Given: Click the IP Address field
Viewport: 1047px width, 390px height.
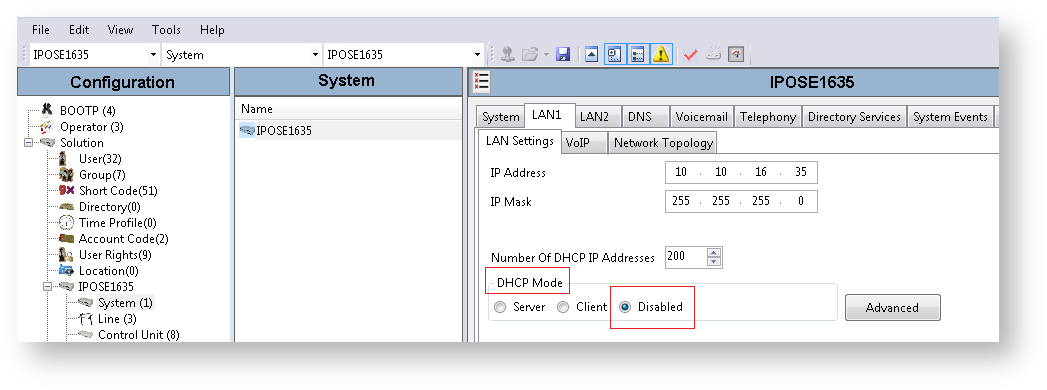Looking at the screenshot, I should pyautogui.click(x=741, y=172).
